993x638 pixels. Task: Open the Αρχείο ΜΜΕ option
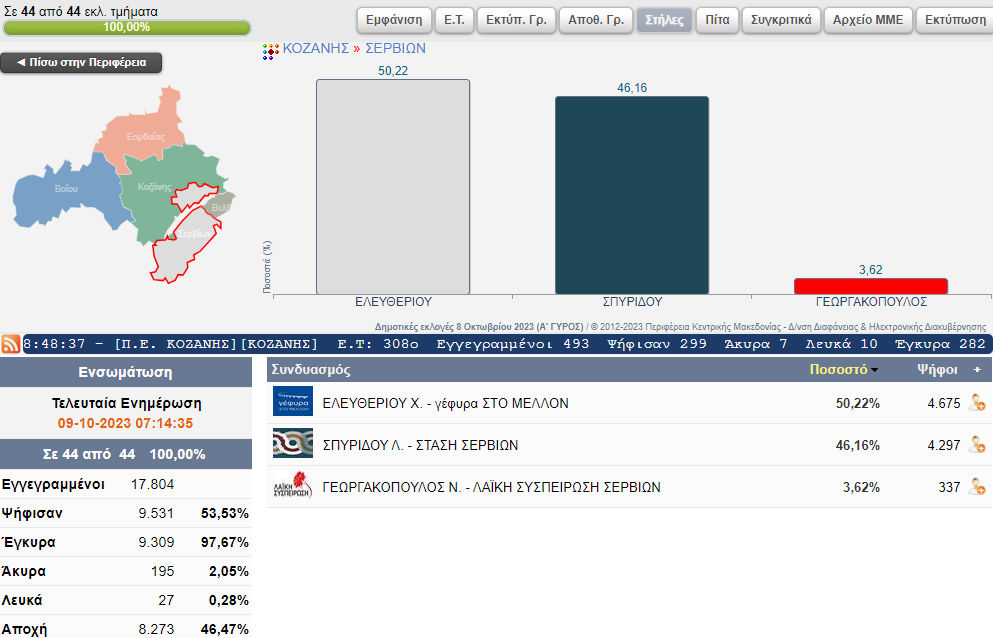868,20
